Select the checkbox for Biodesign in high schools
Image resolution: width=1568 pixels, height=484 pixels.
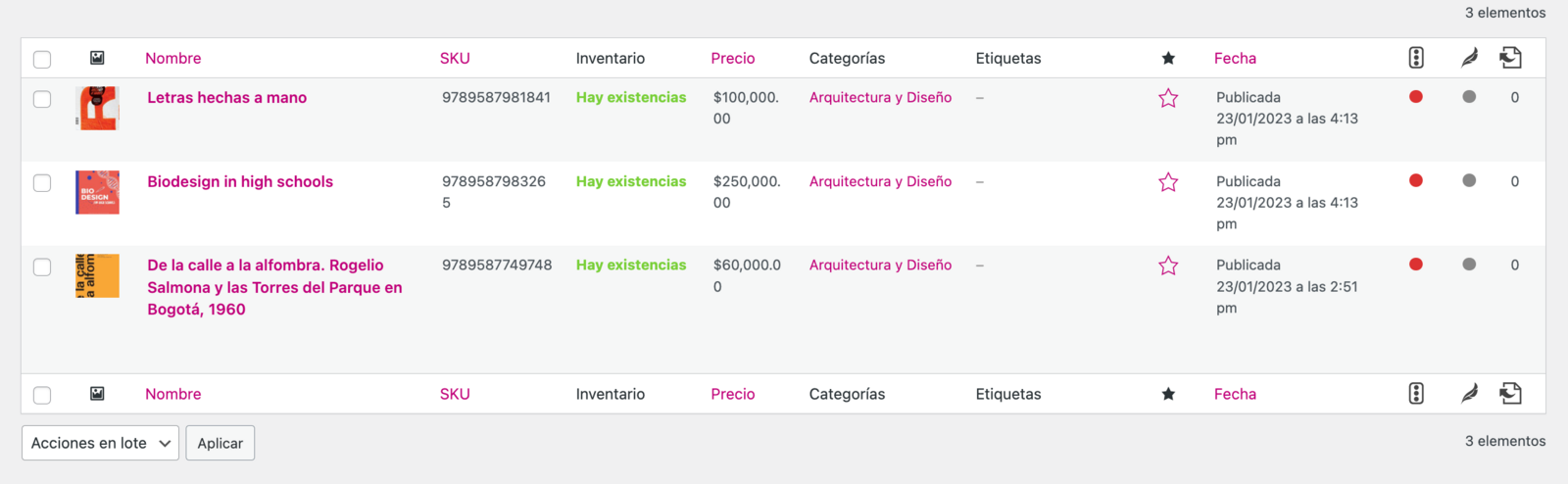pos(42,183)
